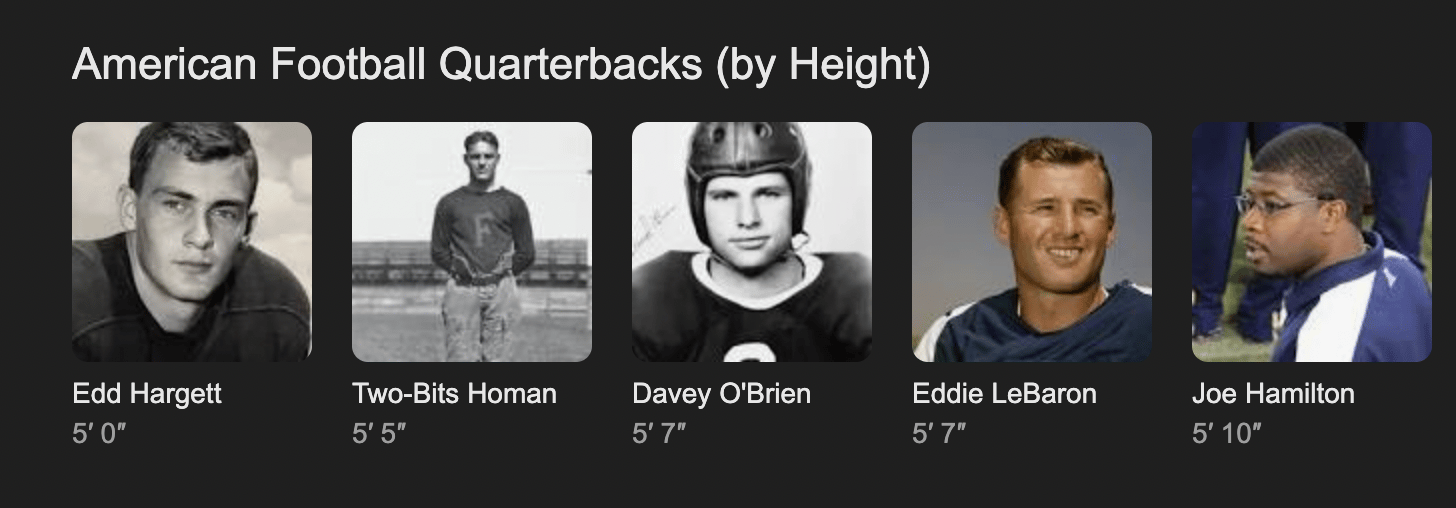Open the Joe Hamilton name link
Image resolution: width=1456 pixels, height=508 pixels.
click(x=1273, y=394)
